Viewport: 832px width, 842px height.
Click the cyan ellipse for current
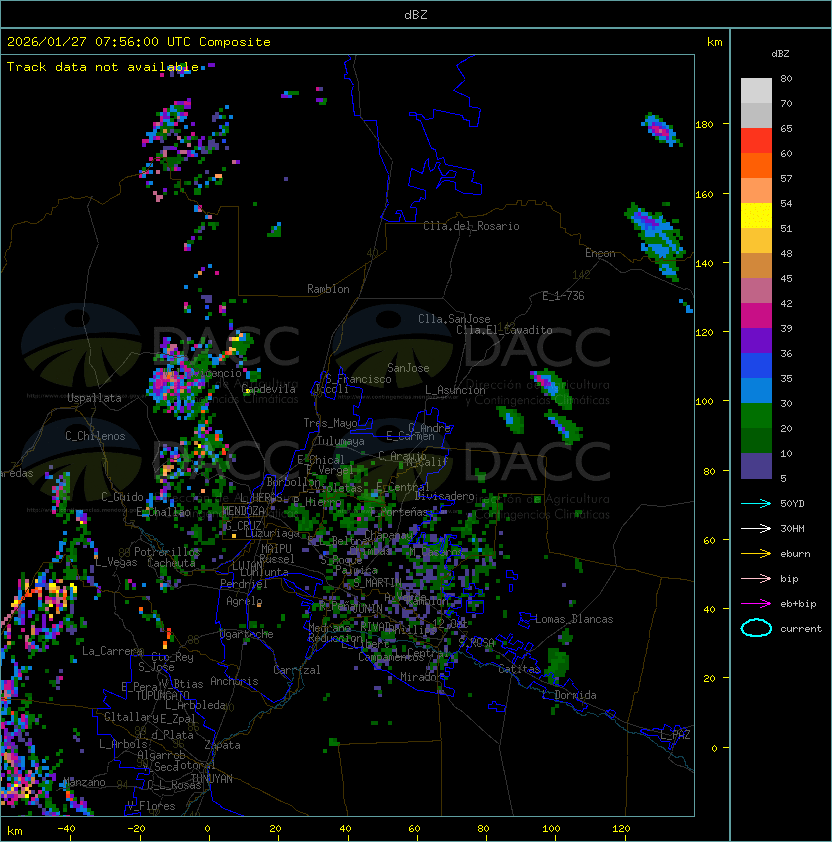click(756, 628)
